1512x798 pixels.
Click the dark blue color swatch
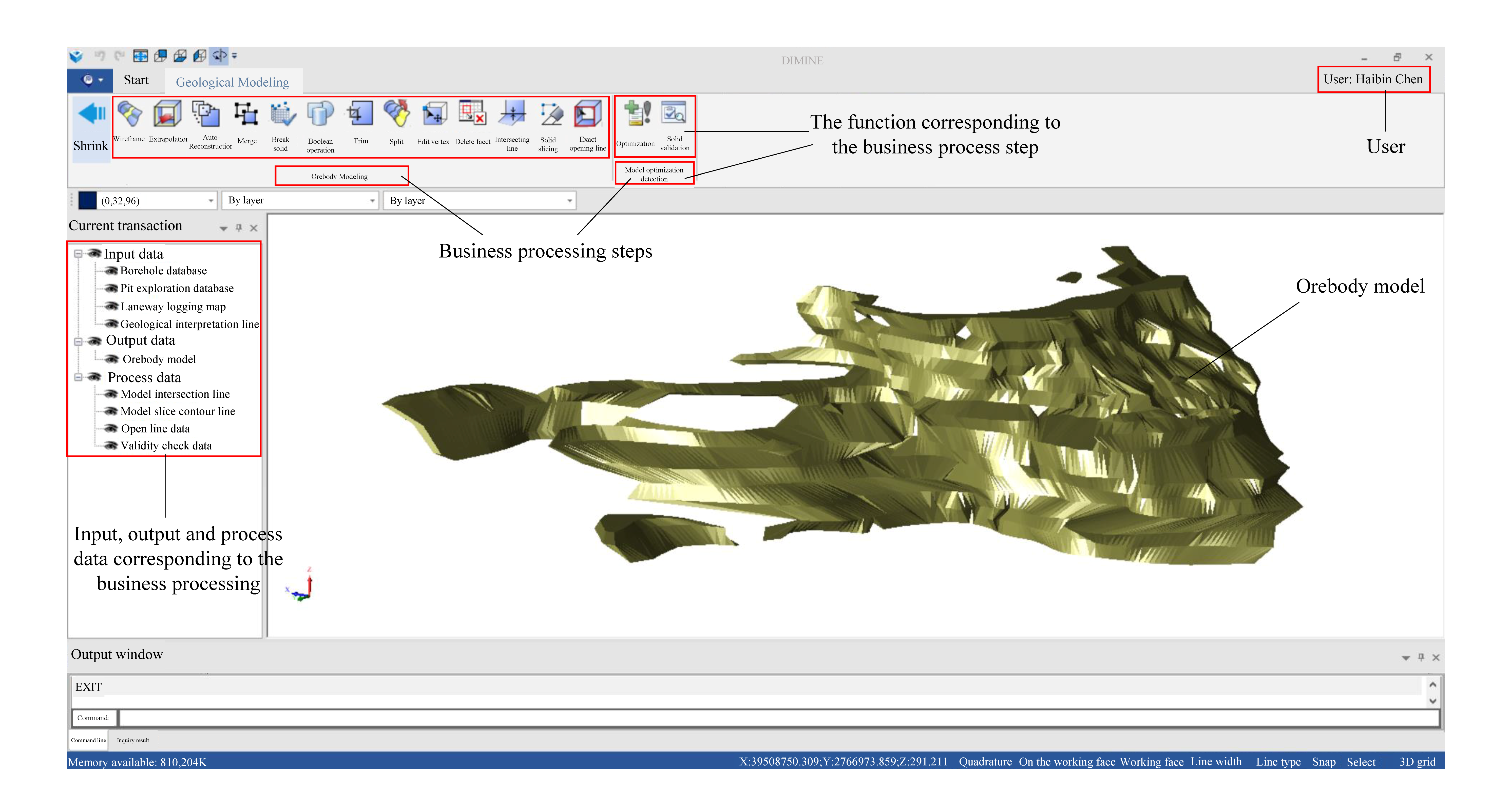[x=87, y=200]
